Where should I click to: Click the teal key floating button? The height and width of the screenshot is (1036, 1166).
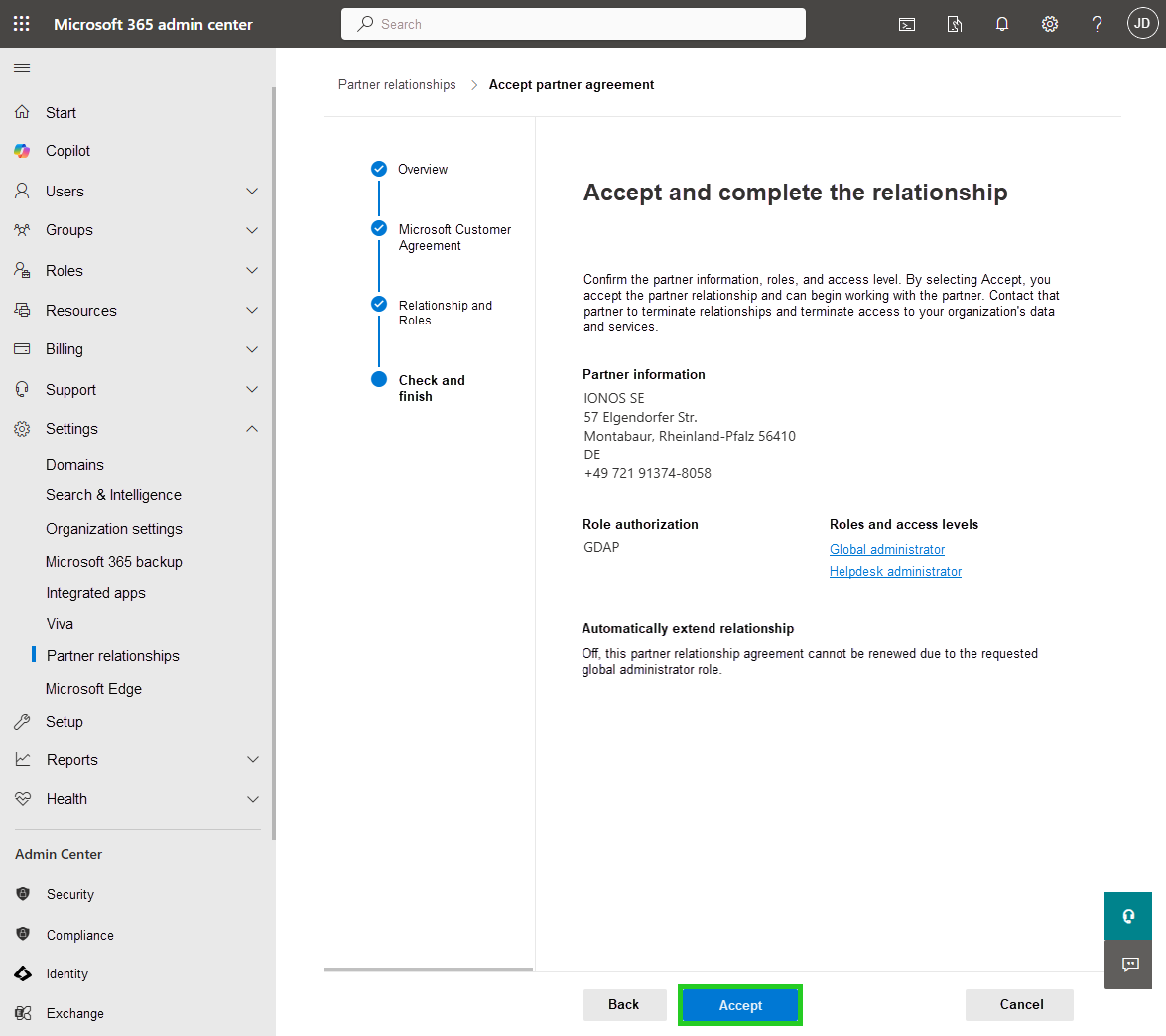tap(1127, 916)
